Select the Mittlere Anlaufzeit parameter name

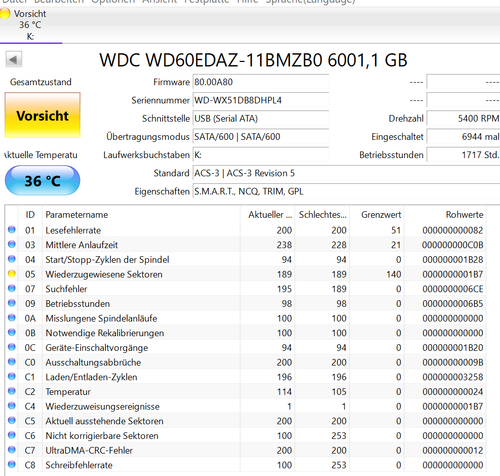pyautogui.click(x=82, y=245)
